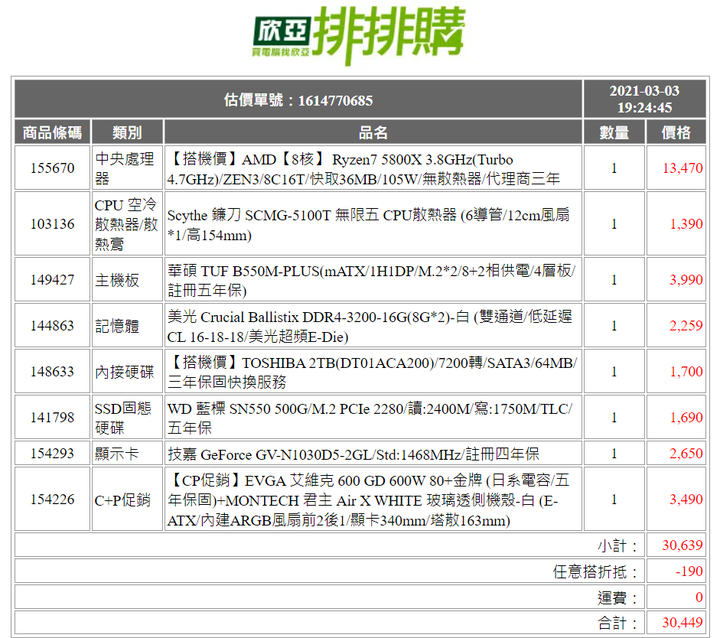720x638 pixels.
Task: Select barcode 154226
Action: pos(52,499)
